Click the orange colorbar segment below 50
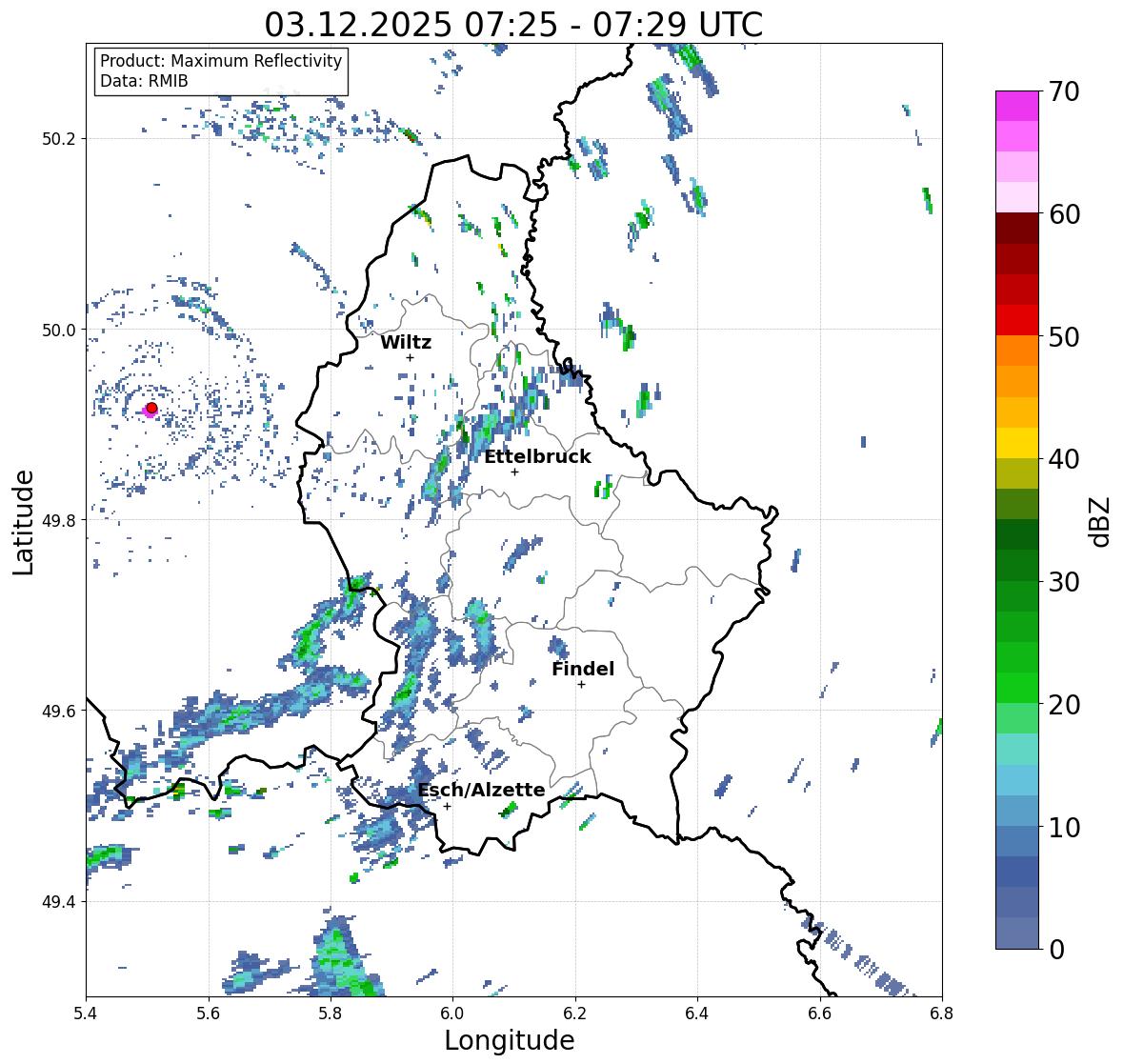 click(1017, 351)
